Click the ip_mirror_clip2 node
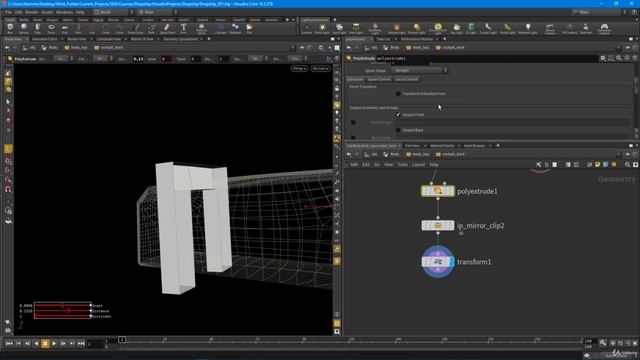 [438, 225]
